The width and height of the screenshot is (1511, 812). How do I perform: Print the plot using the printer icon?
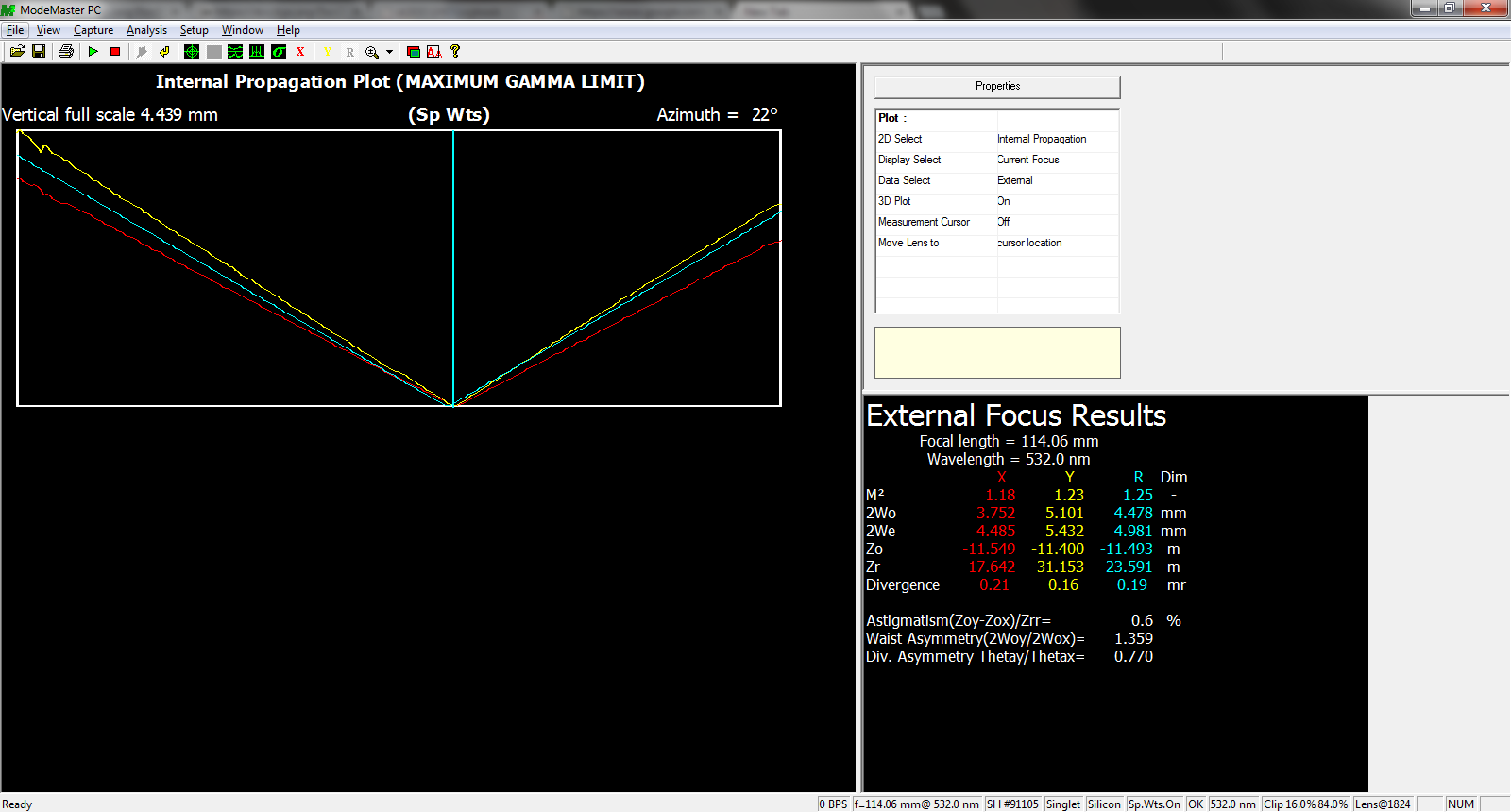(65, 52)
